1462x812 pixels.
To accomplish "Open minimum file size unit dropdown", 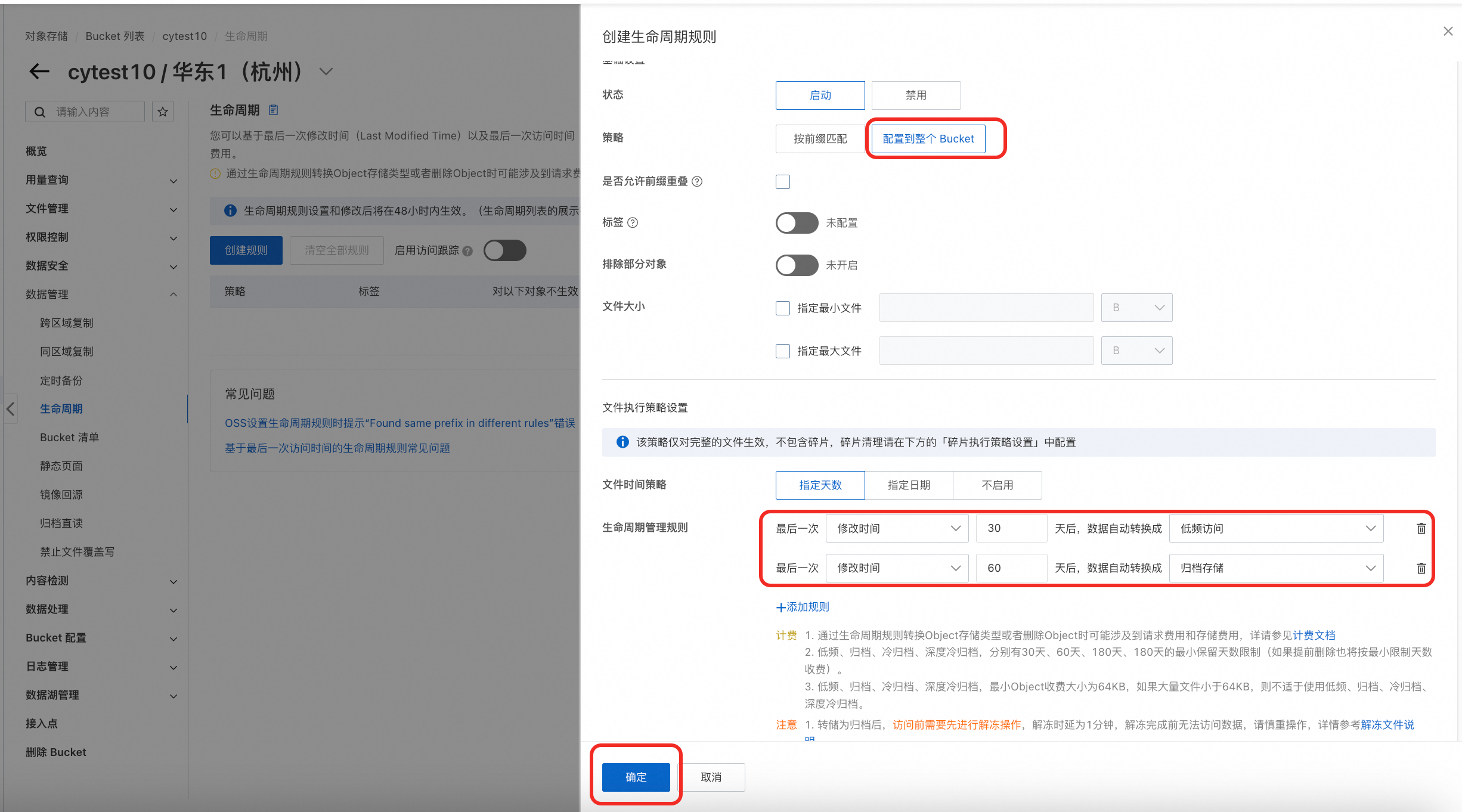I will (1136, 308).
